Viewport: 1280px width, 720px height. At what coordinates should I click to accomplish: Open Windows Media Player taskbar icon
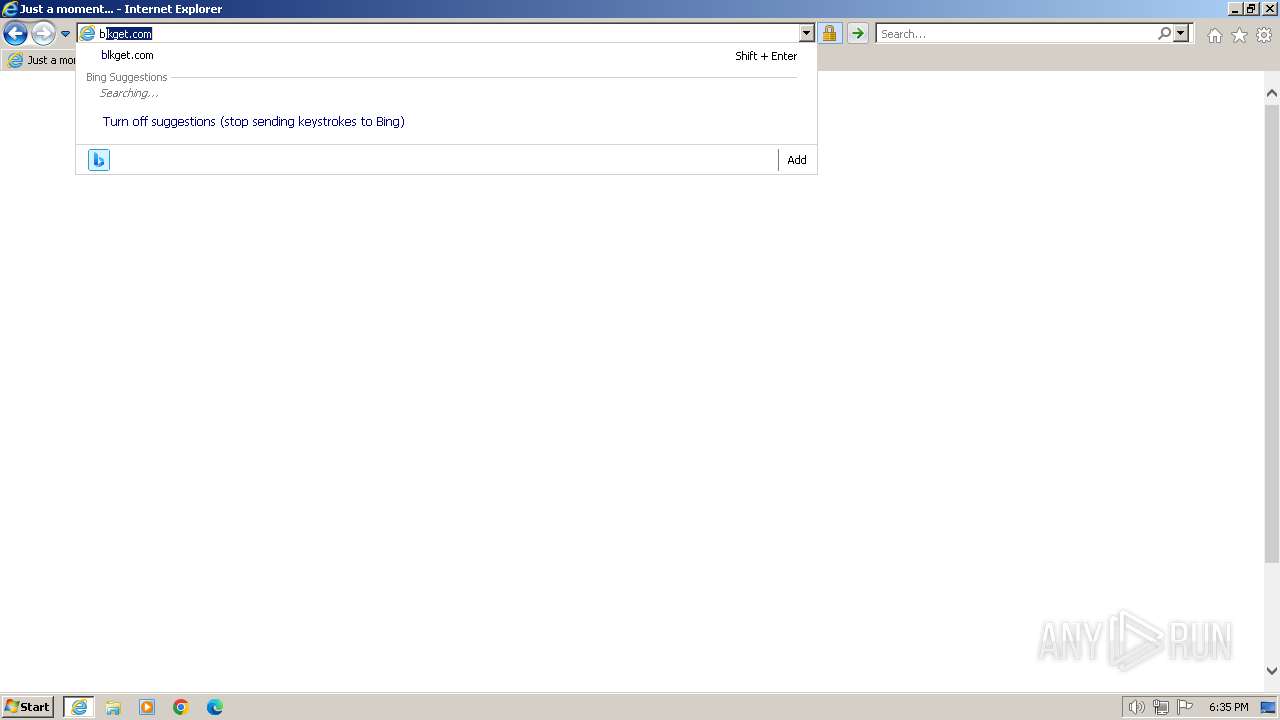(x=147, y=707)
